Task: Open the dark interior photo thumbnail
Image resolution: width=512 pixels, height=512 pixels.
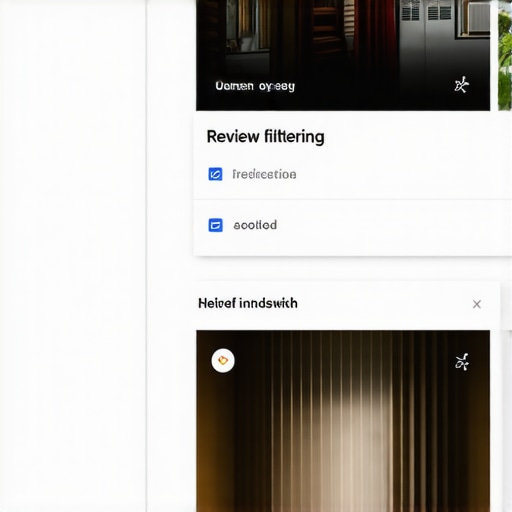Action: [343, 55]
